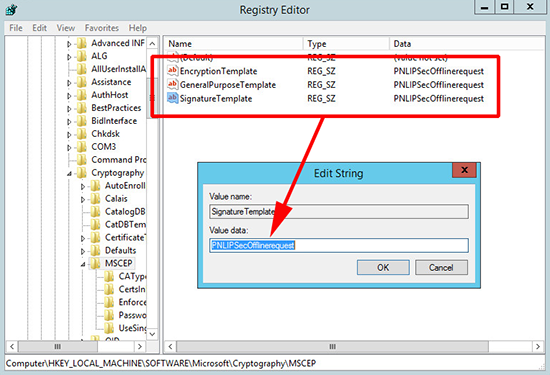Select the Cryptography folder icon
This screenshot has height=375, width=550.
coord(82,173)
